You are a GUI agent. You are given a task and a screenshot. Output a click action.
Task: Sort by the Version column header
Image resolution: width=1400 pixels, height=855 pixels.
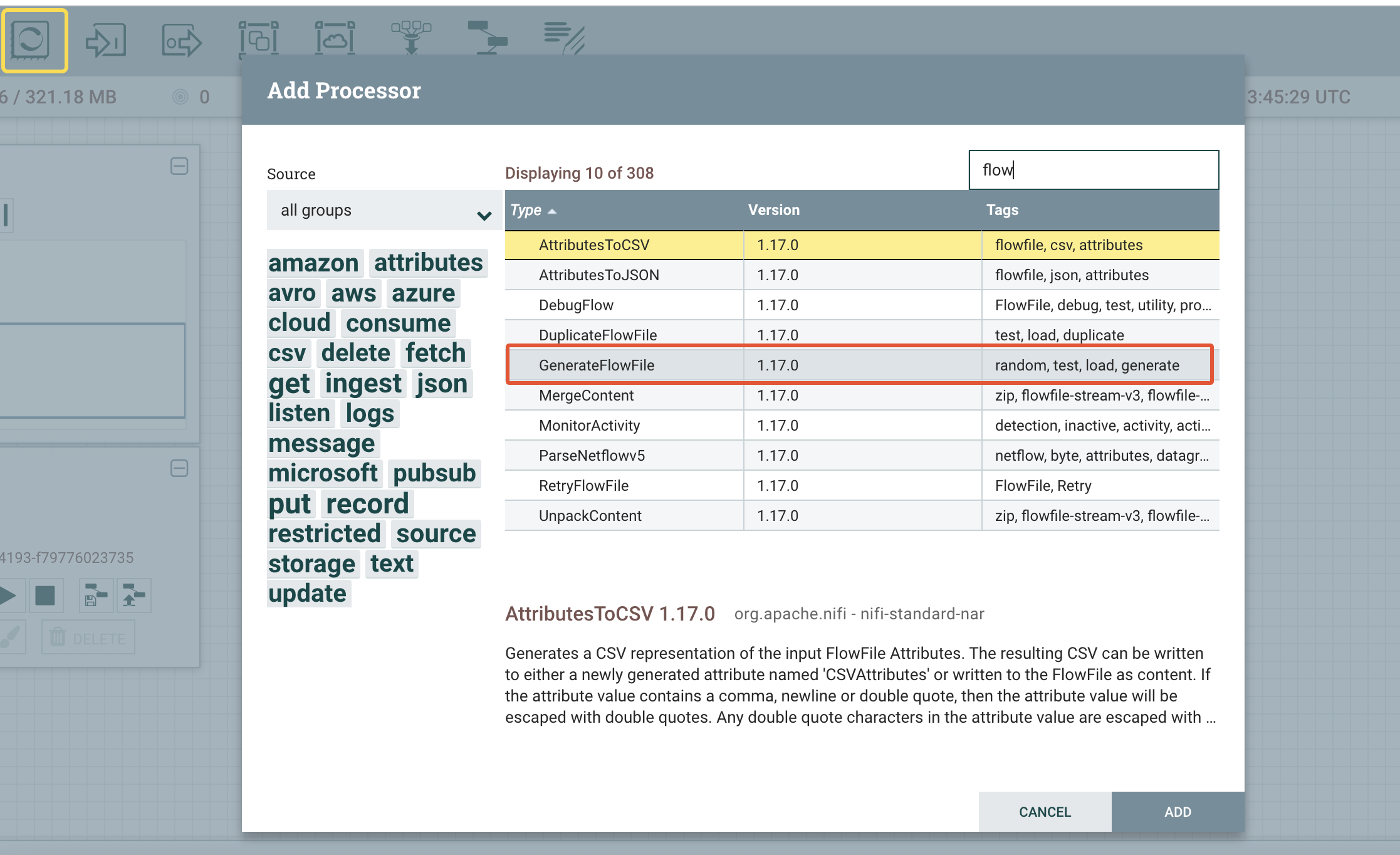click(x=862, y=210)
